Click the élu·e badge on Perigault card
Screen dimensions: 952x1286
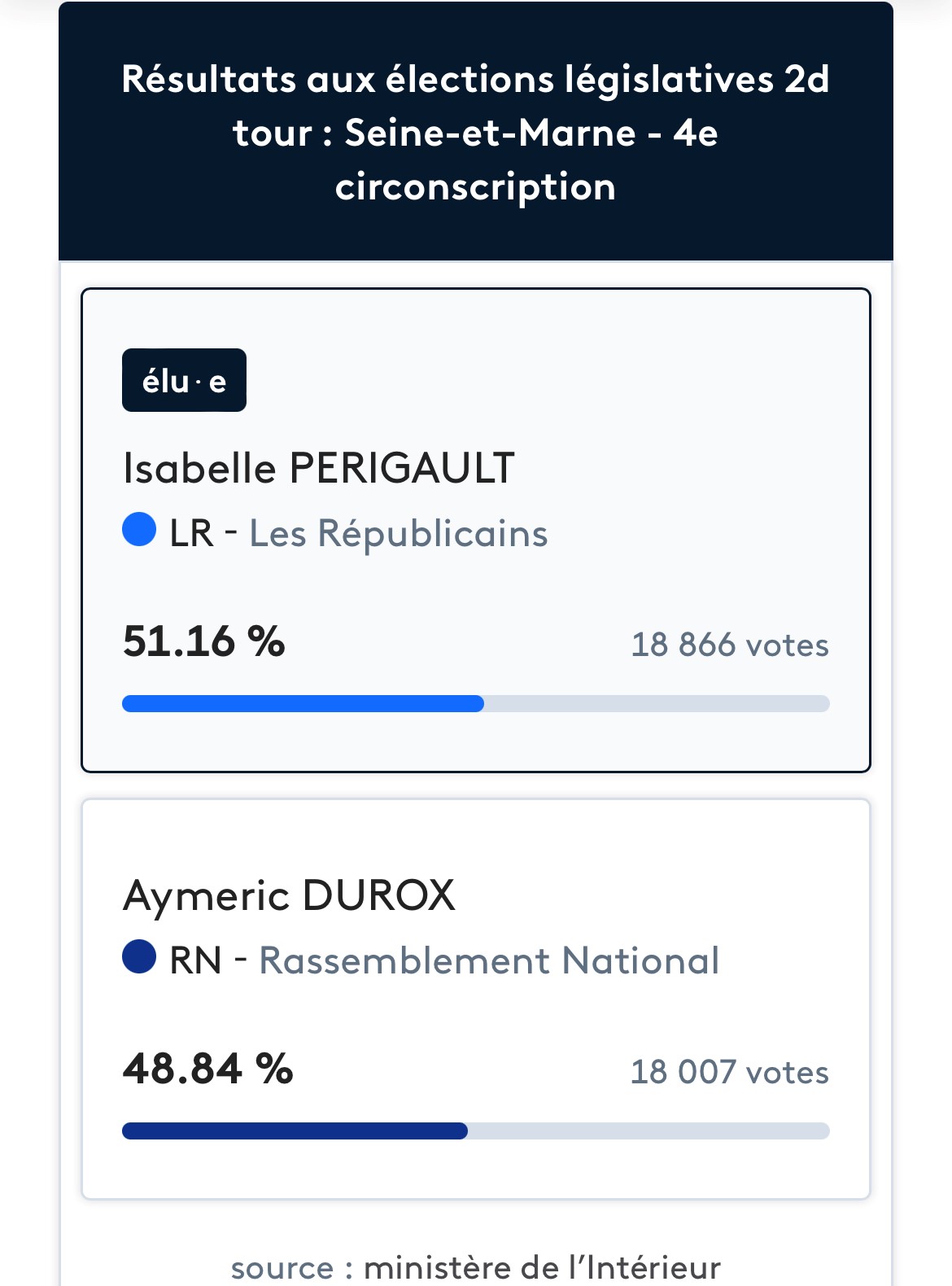[x=184, y=380]
